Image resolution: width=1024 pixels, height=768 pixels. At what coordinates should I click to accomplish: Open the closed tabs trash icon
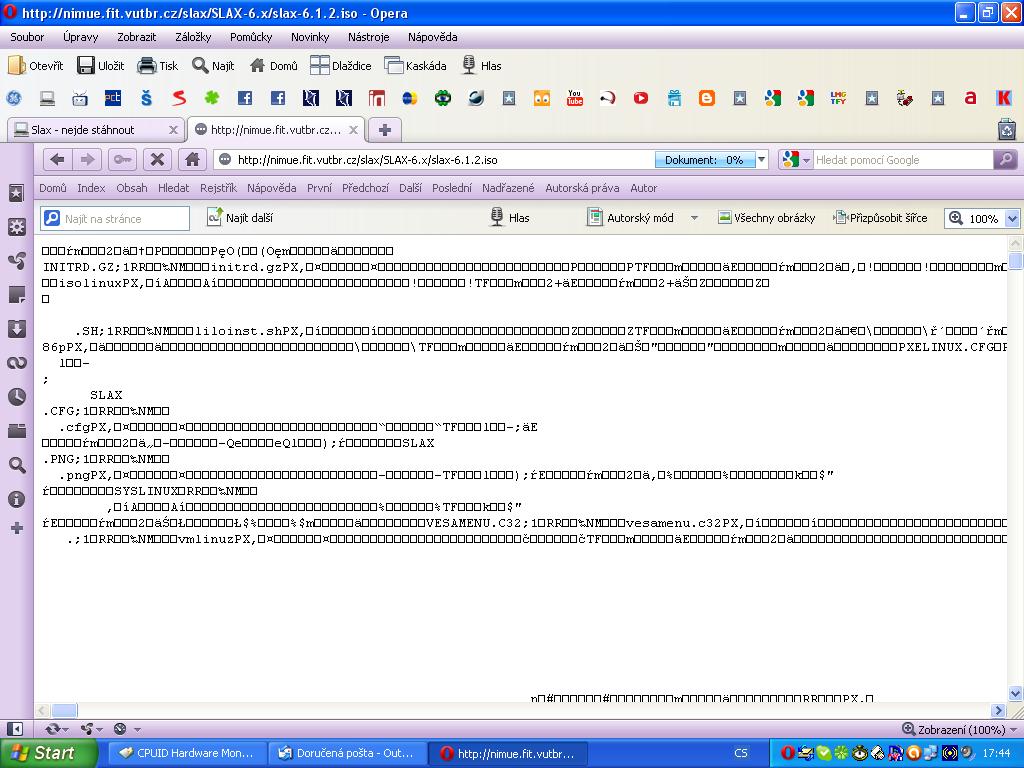click(x=1006, y=129)
